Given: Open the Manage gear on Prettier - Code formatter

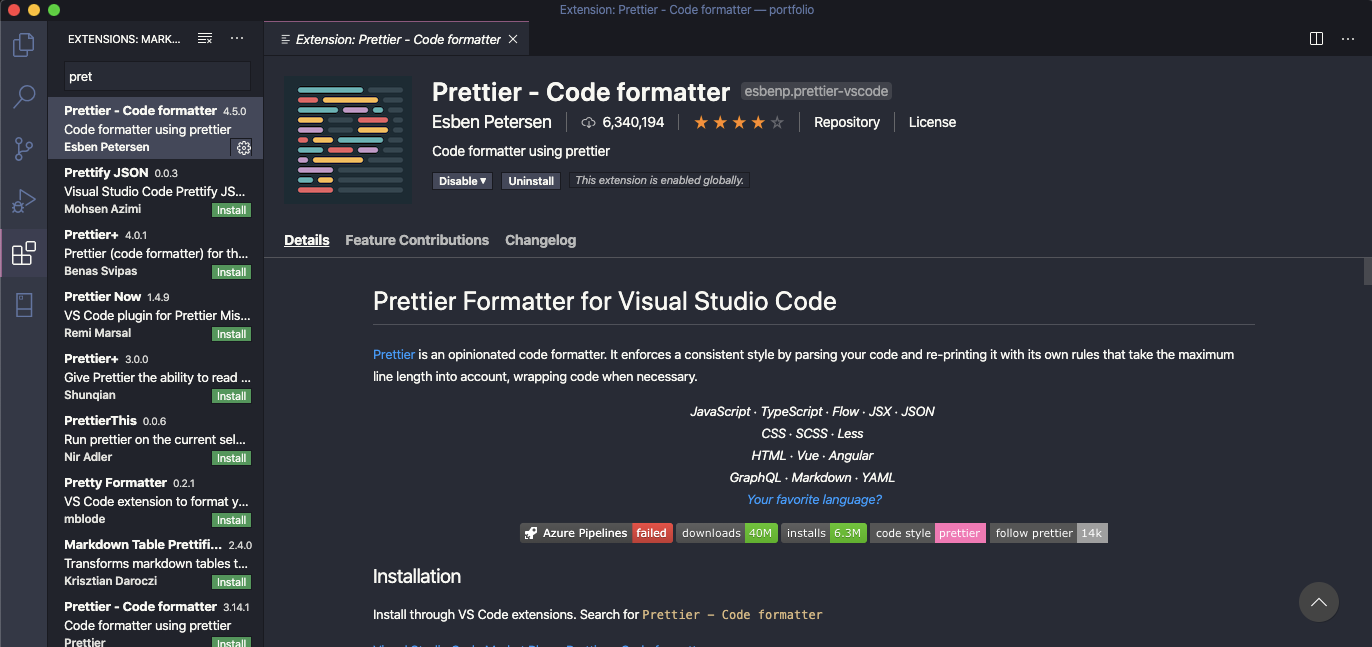Looking at the screenshot, I should (x=243, y=147).
